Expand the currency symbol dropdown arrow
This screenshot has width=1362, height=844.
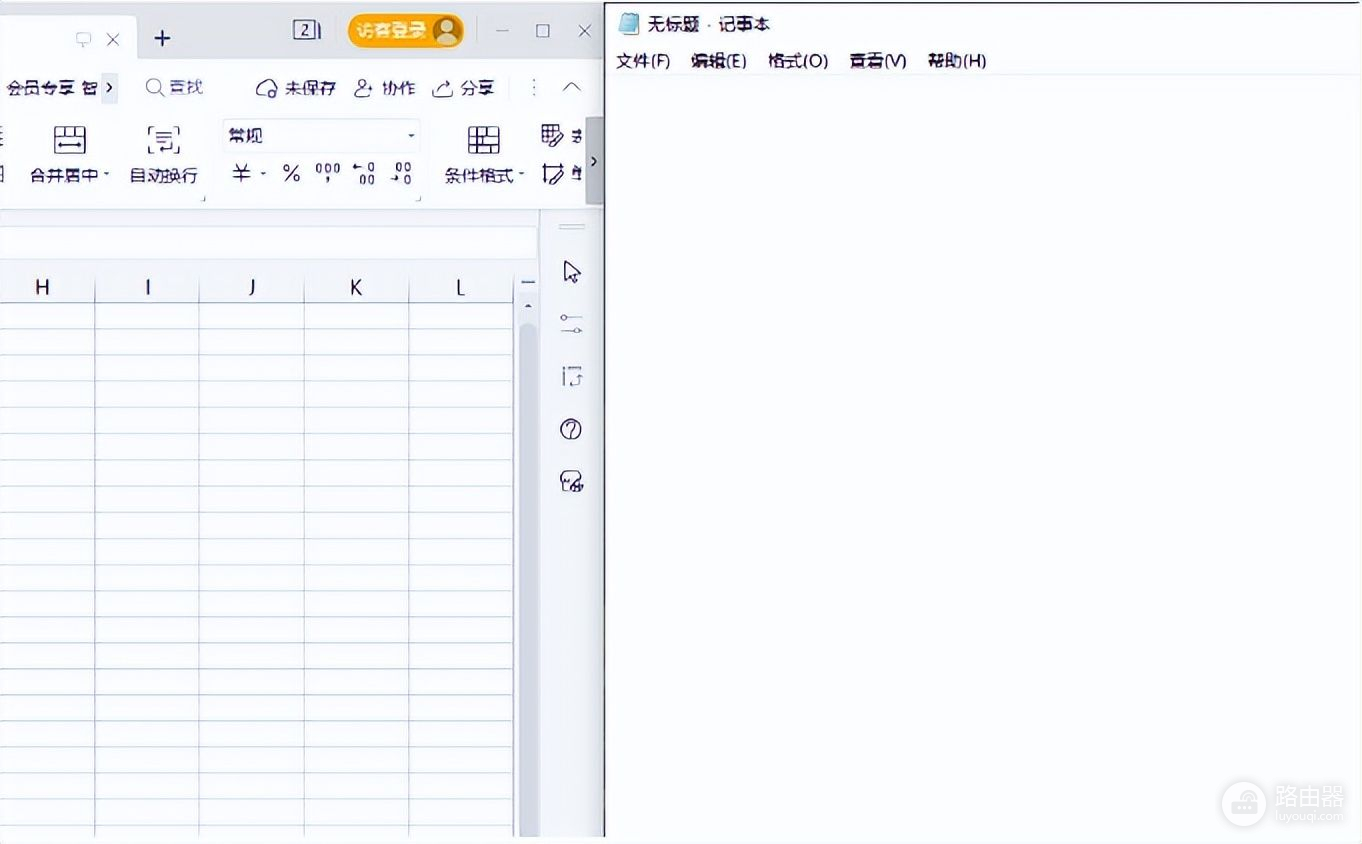pyautogui.click(x=263, y=175)
